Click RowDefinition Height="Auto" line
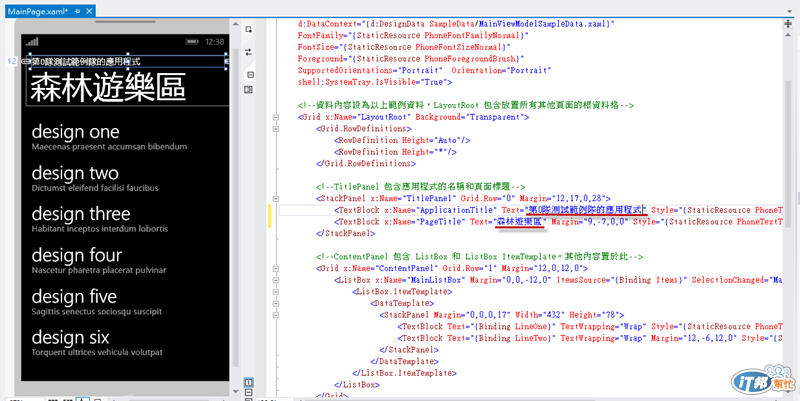The width and height of the screenshot is (800, 401). [x=402, y=140]
